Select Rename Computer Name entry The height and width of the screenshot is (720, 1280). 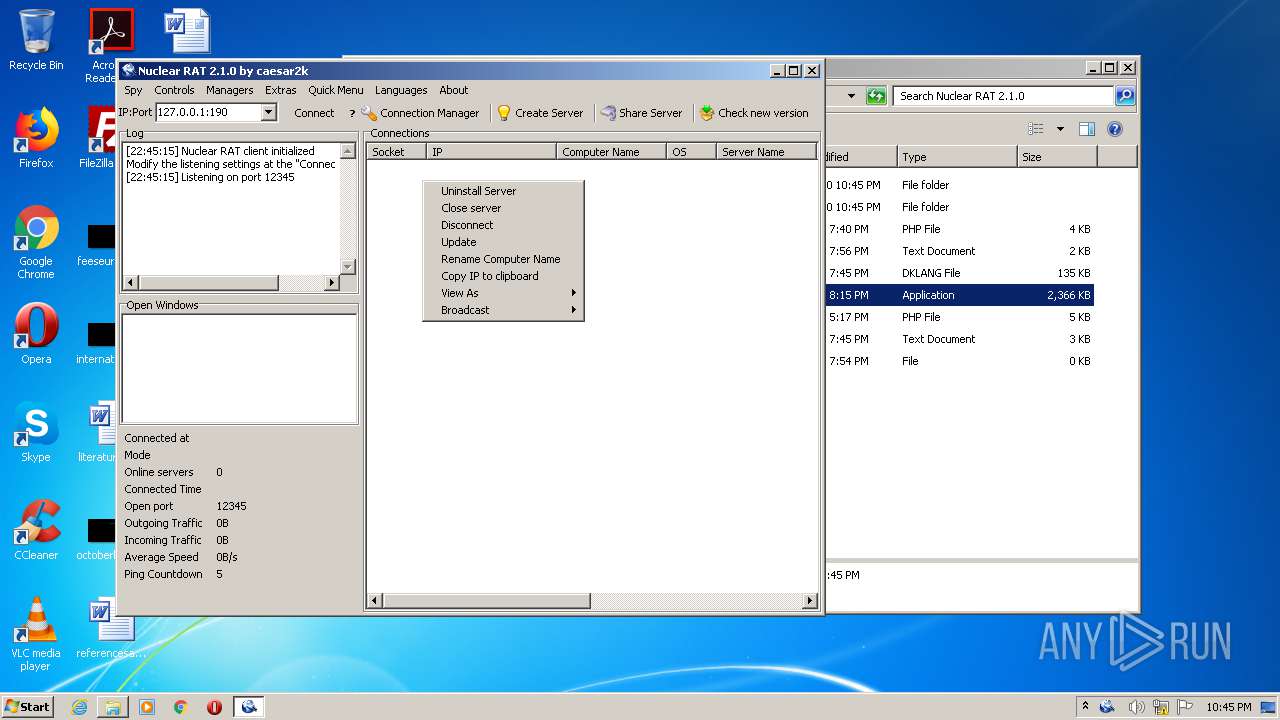click(503, 259)
